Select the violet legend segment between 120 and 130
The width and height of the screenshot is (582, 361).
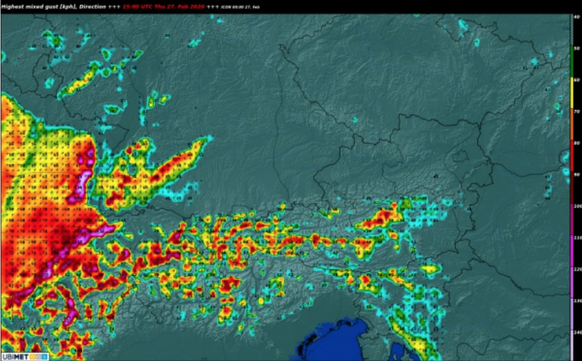[x=572, y=282]
